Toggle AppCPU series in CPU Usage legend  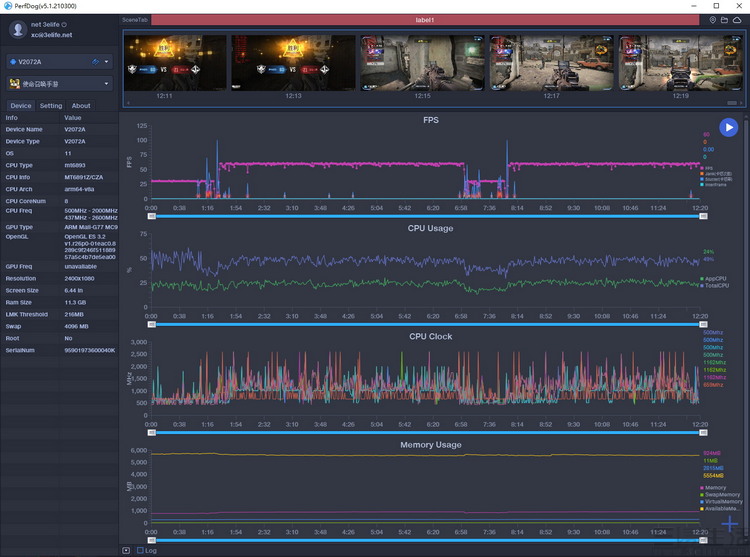click(713, 278)
